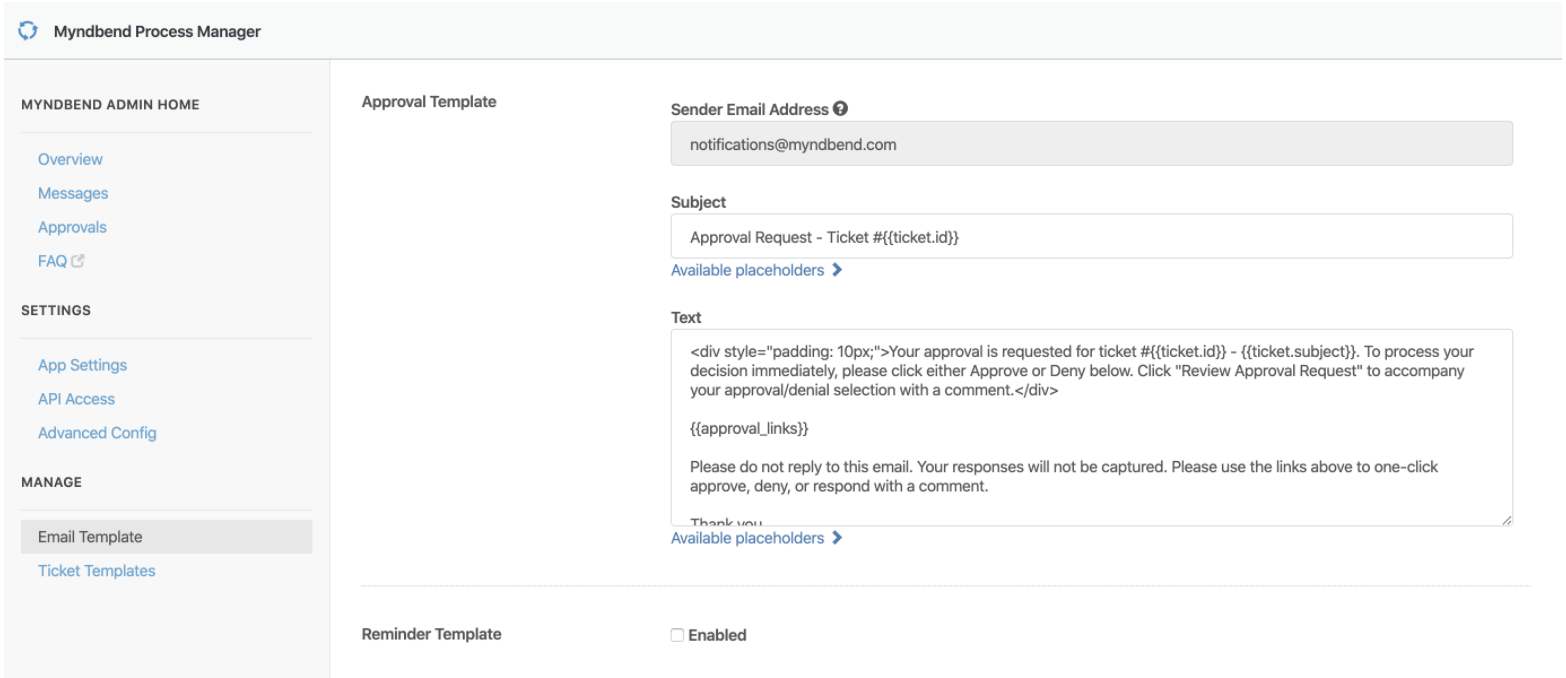The image size is (1566, 678).
Task: Click the Sender Email Address field
Action: pos(1000,143)
